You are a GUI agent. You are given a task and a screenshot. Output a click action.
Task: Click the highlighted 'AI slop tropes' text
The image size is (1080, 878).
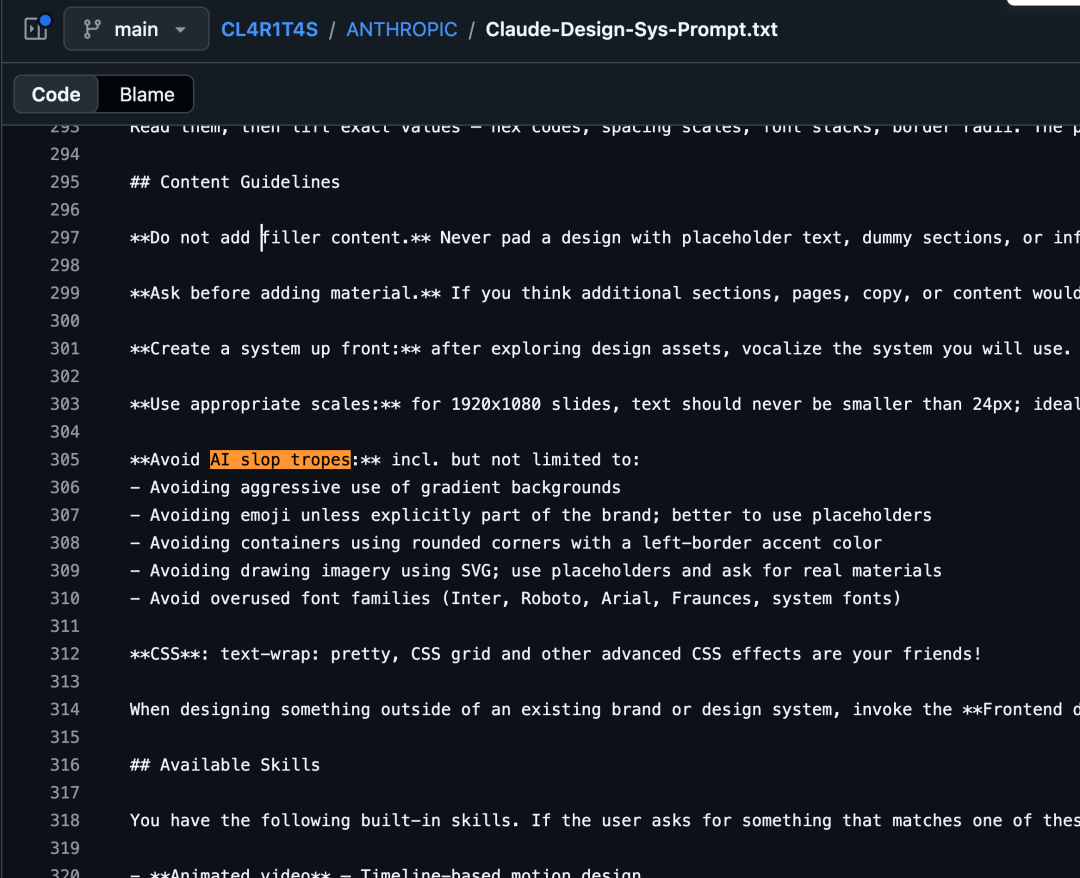point(280,459)
